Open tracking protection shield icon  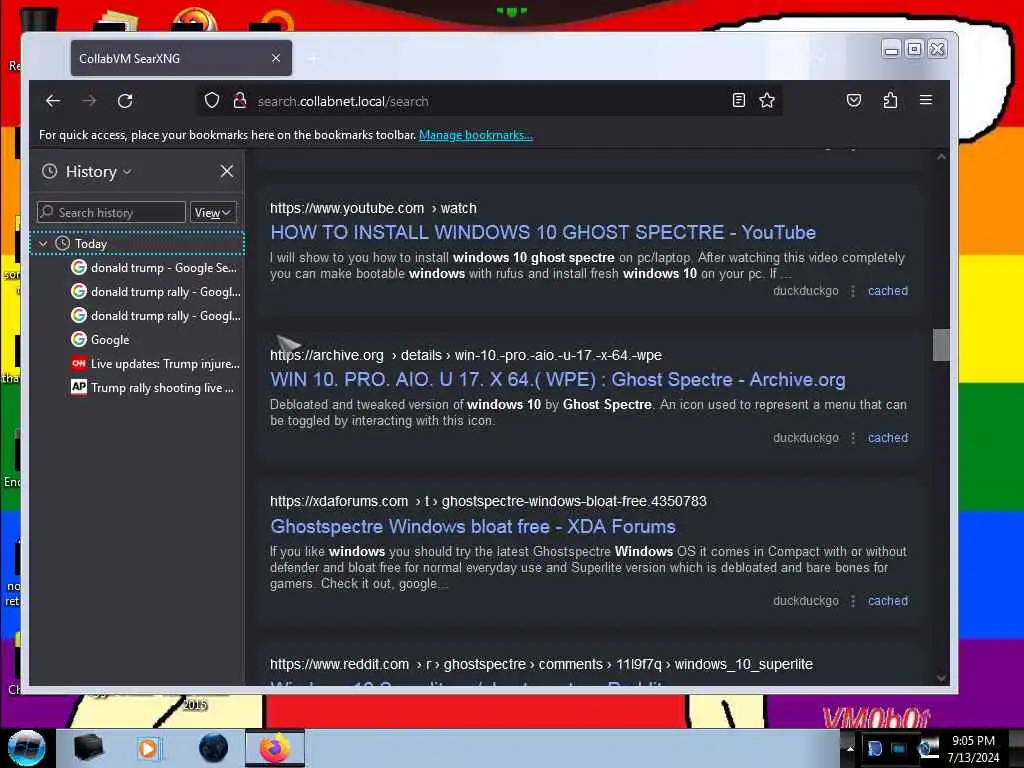coord(212,101)
